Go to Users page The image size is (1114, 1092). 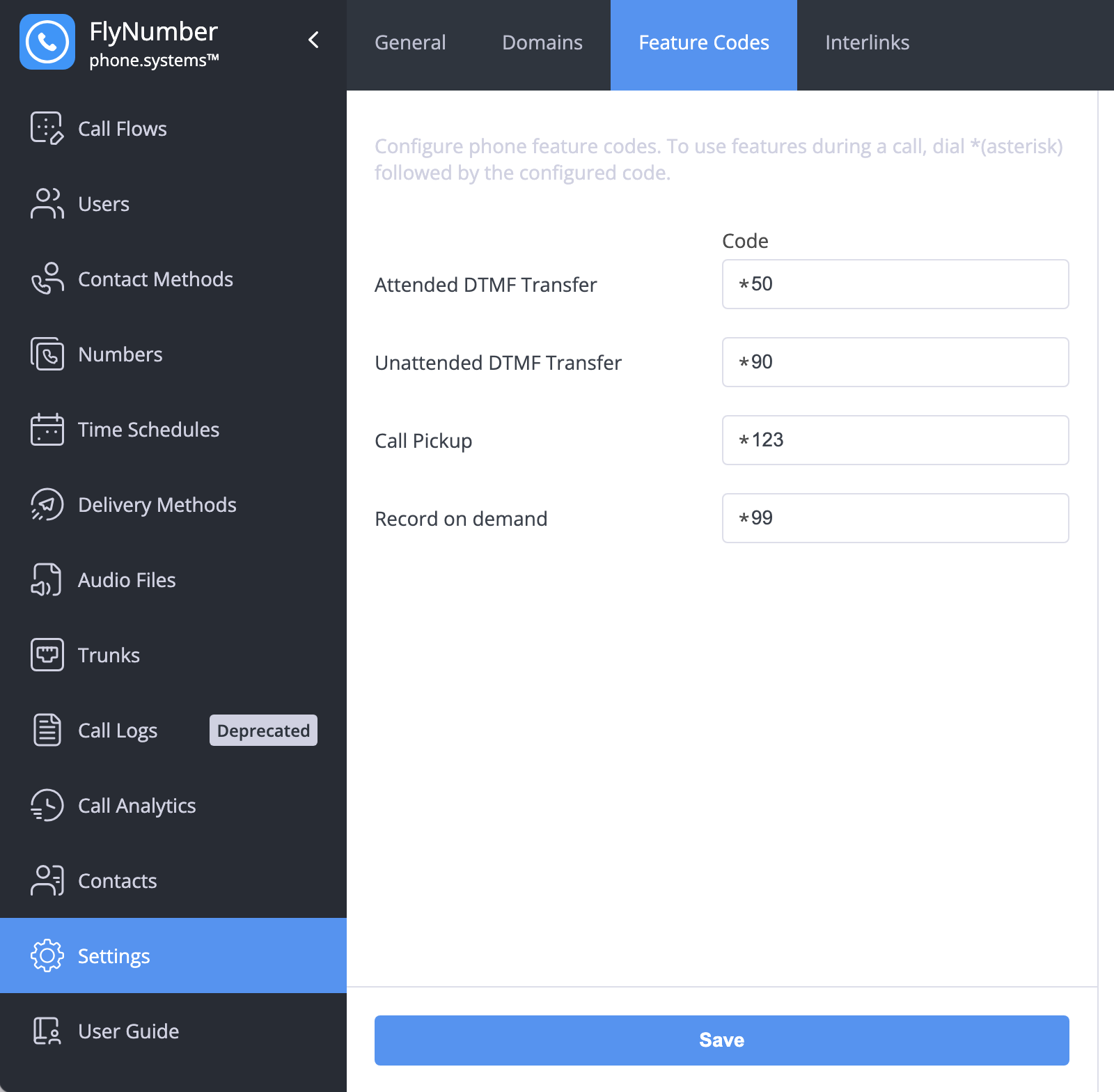(x=104, y=204)
